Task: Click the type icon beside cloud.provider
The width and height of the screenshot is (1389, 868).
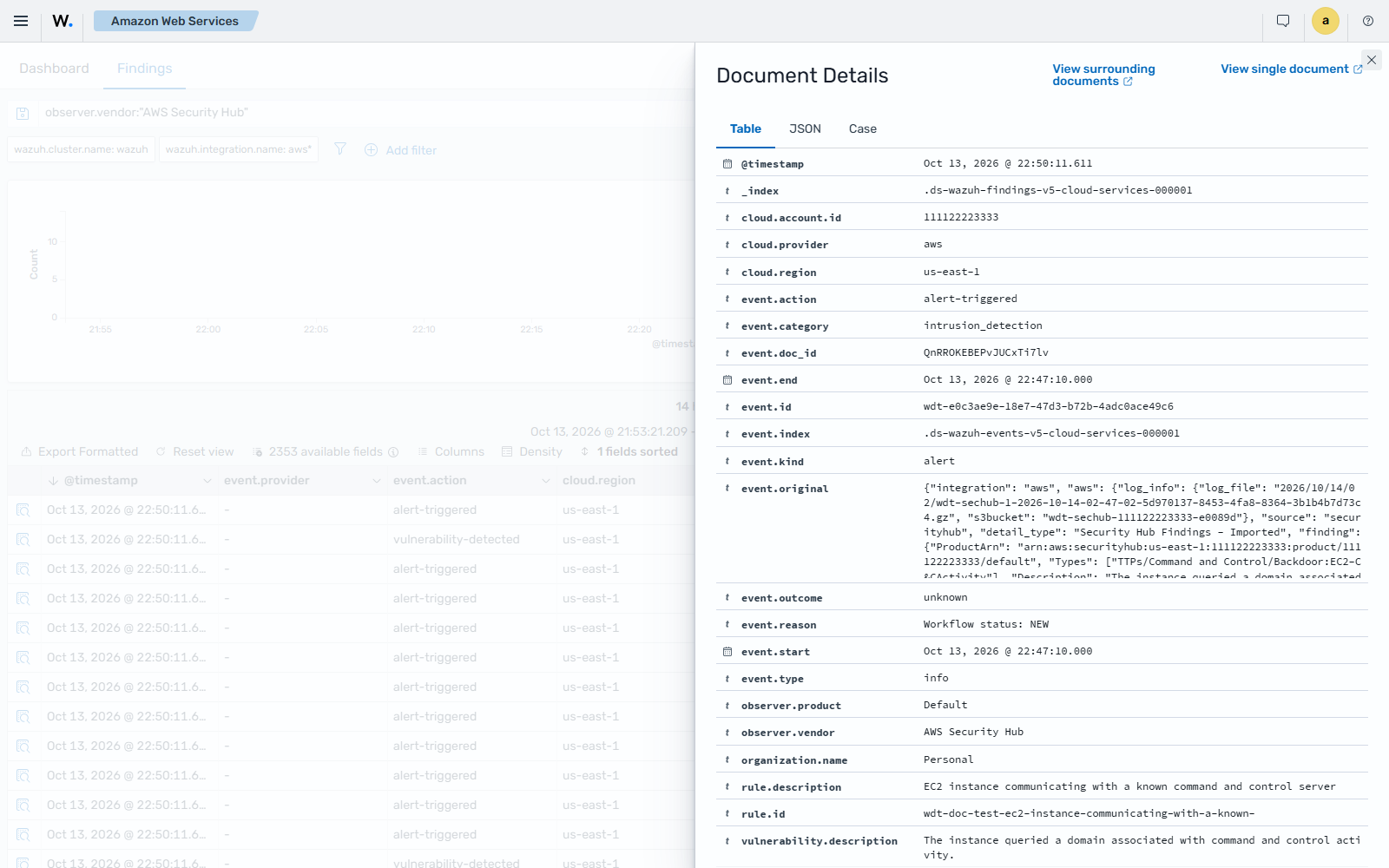Action: [727, 245]
